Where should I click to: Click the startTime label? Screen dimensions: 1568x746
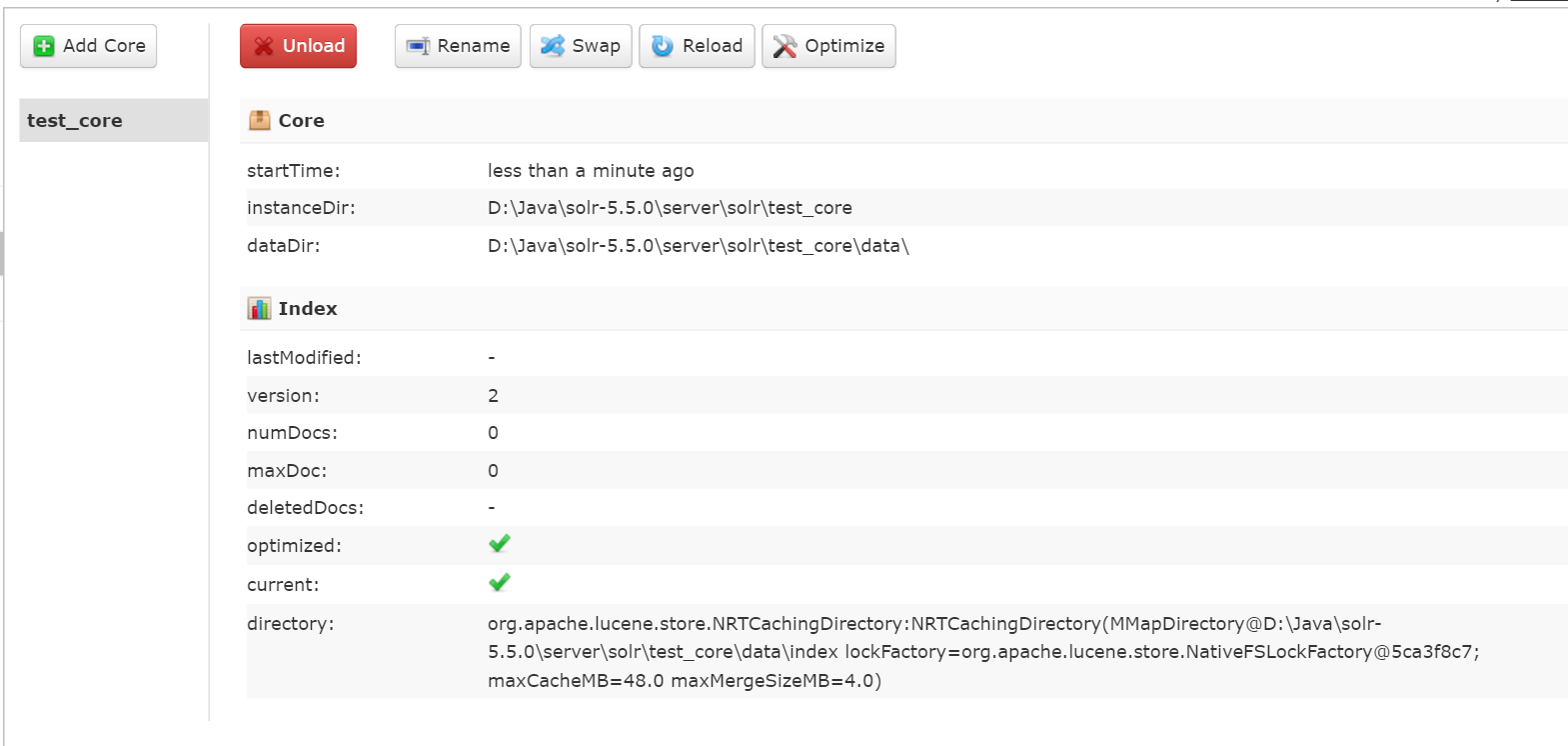click(x=293, y=170)
